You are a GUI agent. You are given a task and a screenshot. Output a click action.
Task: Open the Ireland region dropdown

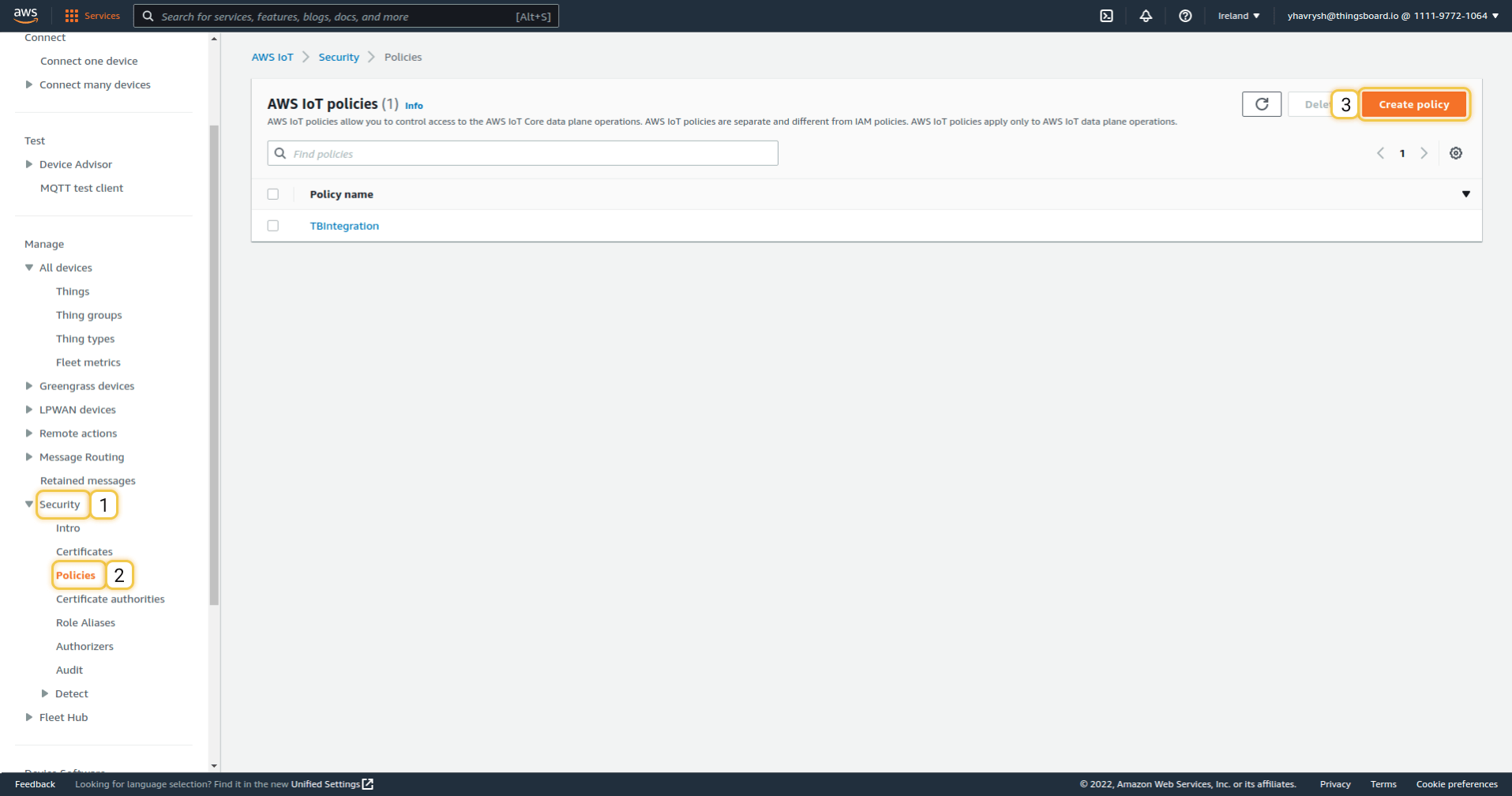tap(1238, 16)
